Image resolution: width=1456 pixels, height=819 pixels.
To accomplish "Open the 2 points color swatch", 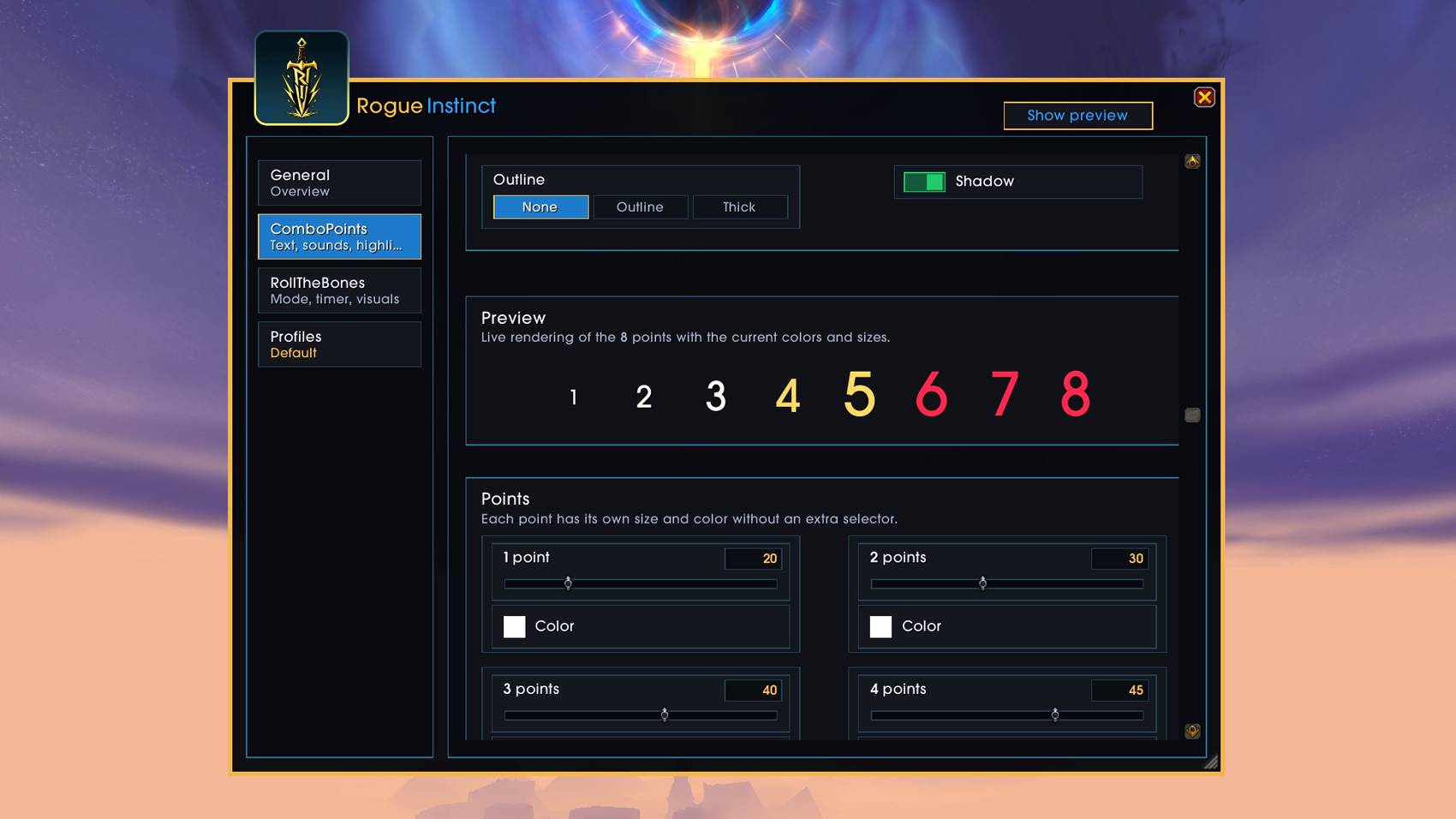I will click(x=880, y=626).
